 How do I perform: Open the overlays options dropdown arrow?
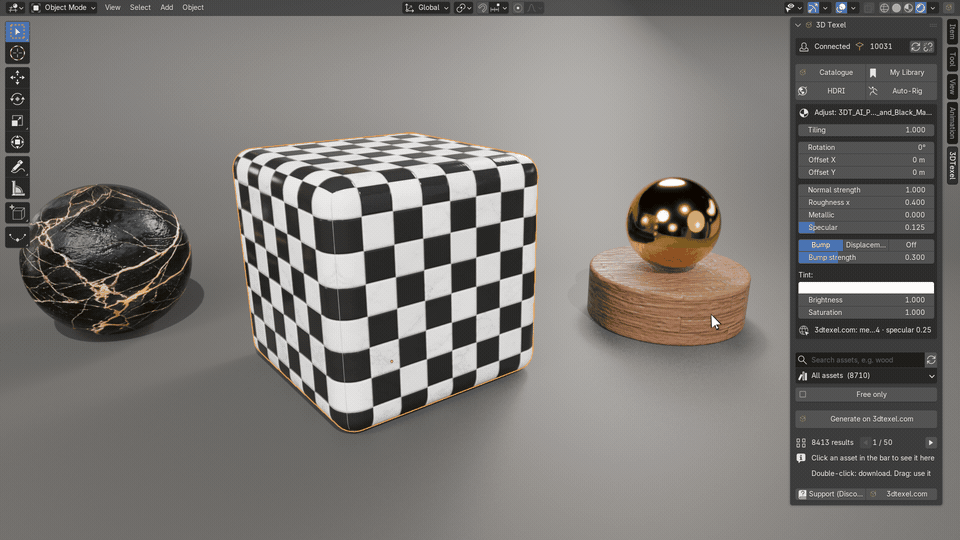tap(853, 8)
